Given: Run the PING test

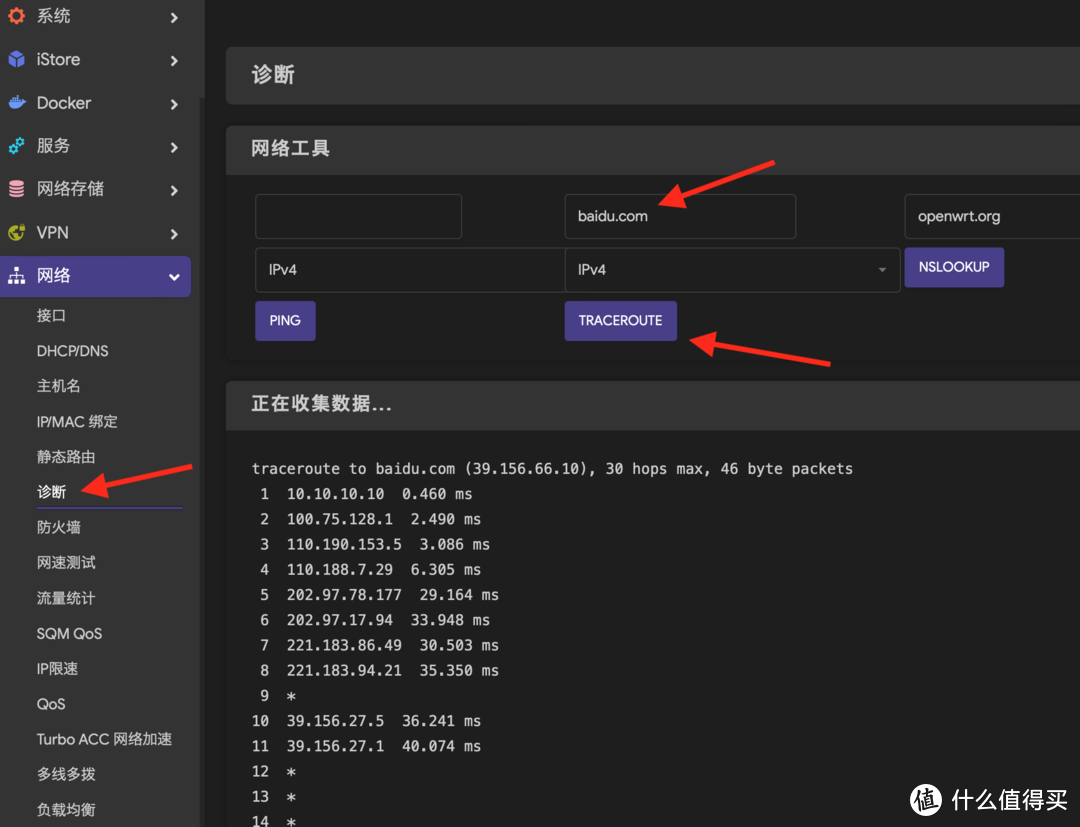Looking at the screenshot, I should coord(285,320).
